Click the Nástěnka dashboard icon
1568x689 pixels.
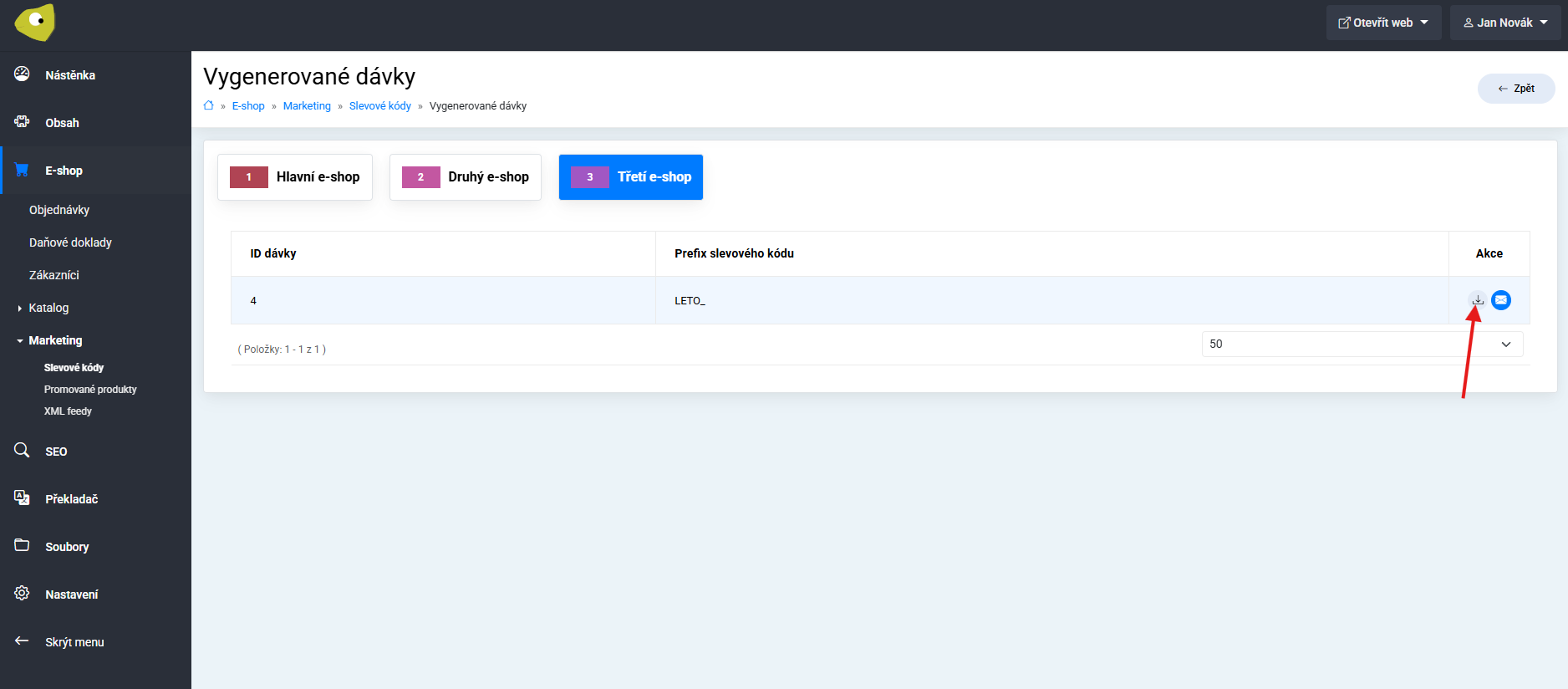[22, 74]
